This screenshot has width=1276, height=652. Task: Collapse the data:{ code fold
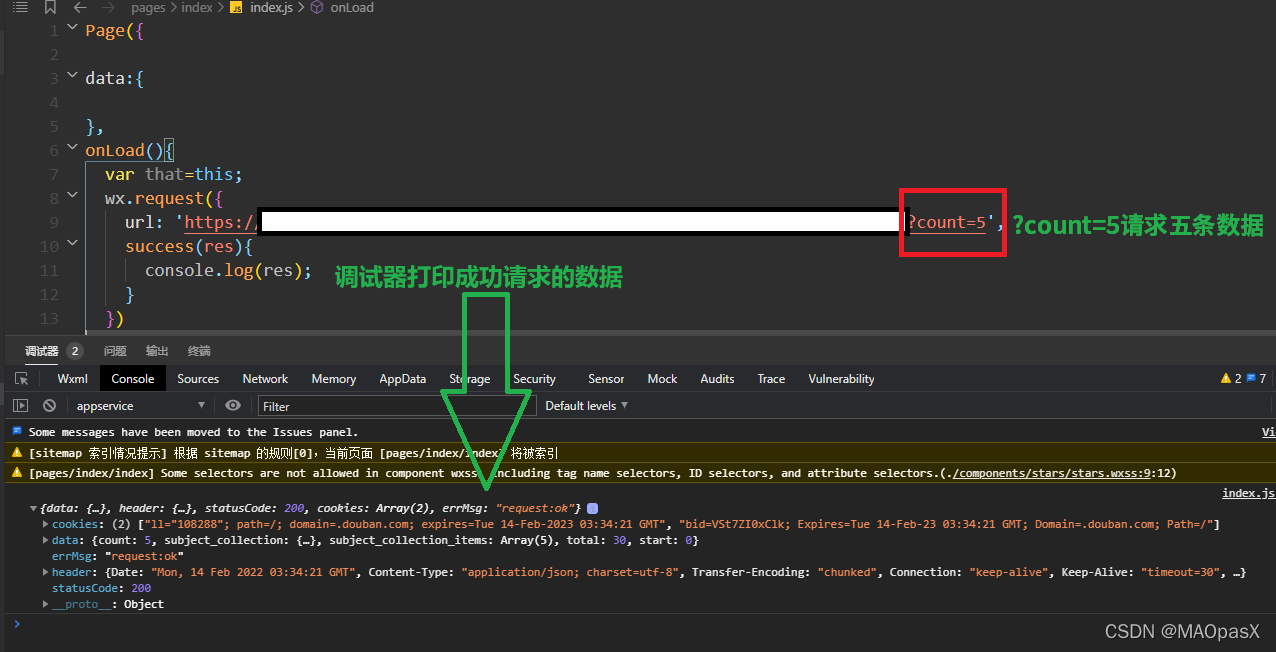pyautogui.click(x=72, y=77)
